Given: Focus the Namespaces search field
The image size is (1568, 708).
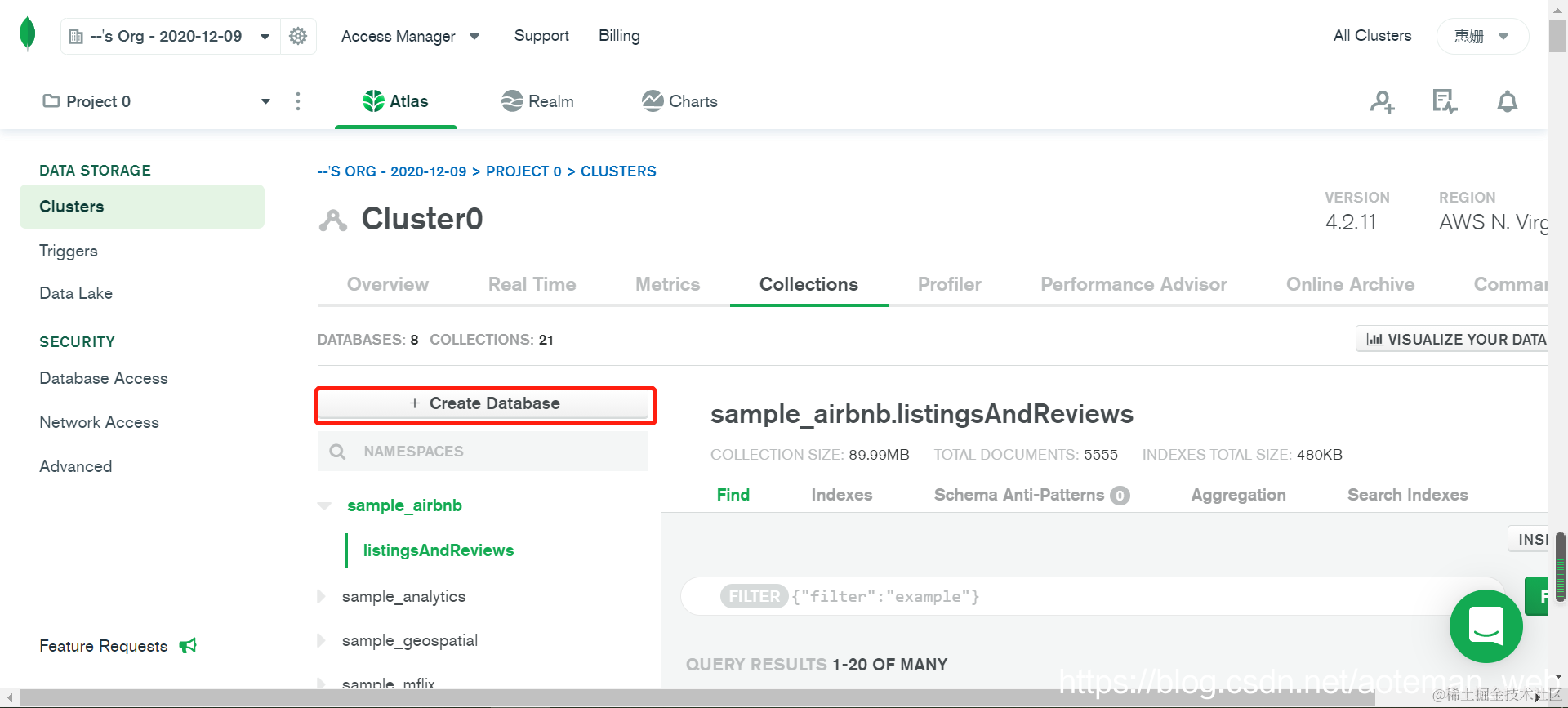Looking at the screenshot, I should pyautogui.click(x=483, y=452).
